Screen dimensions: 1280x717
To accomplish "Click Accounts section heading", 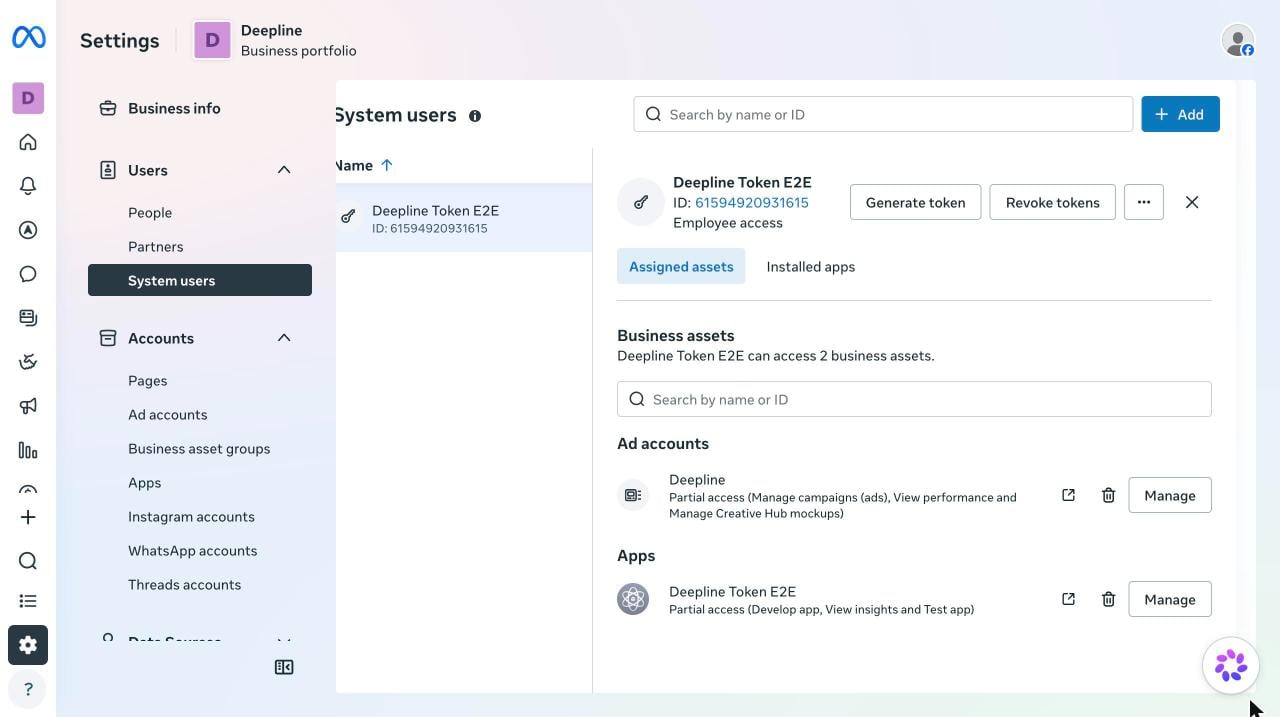I will click(161, 338).
